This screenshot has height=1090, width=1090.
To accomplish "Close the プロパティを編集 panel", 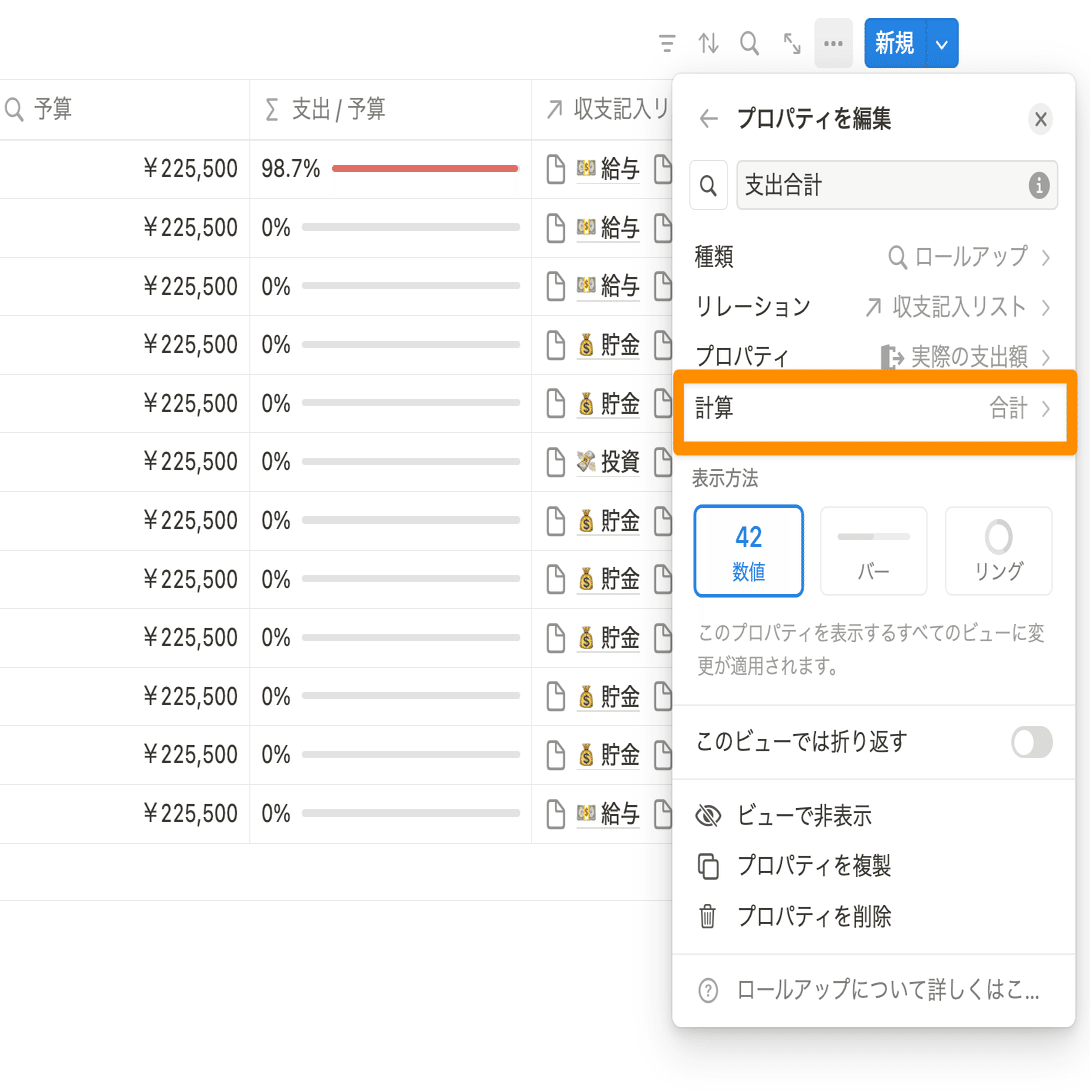I will point(1040,119).
